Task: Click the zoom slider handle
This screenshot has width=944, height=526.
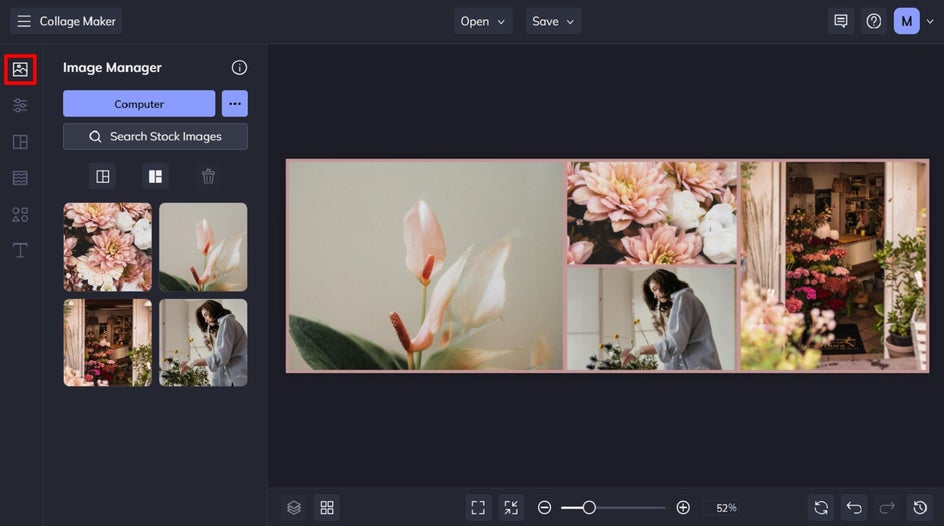Action: point(589,507)
